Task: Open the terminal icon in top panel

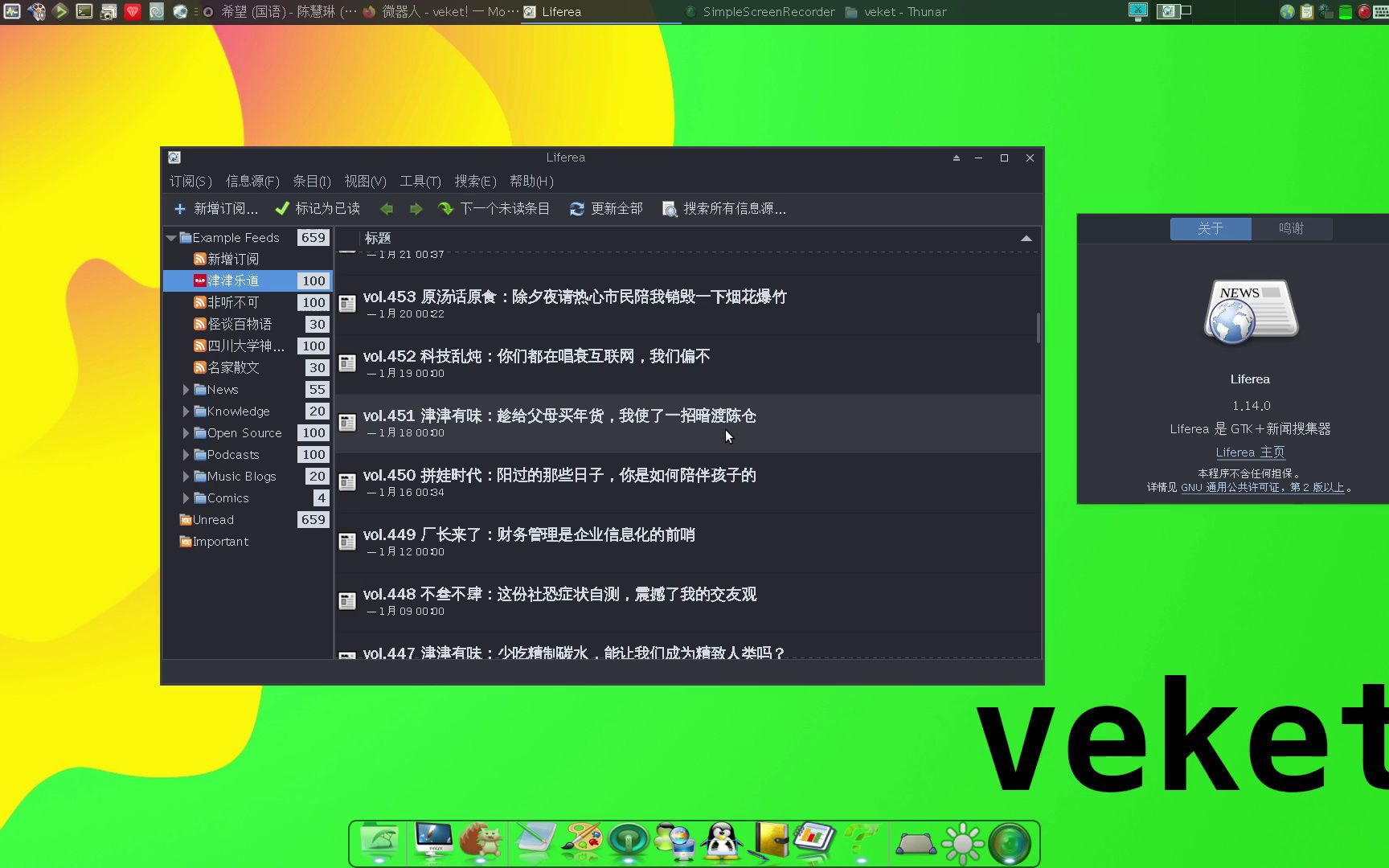Action: (x=84, y=11)
